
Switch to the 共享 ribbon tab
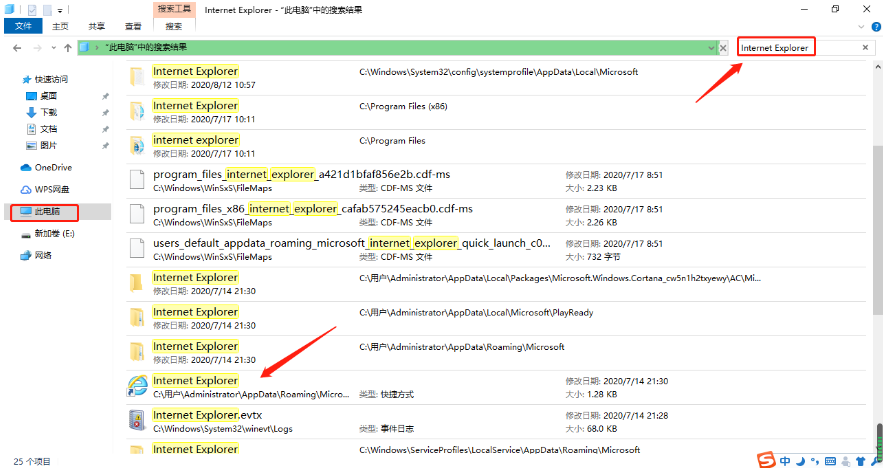click(x=96, y=26)
